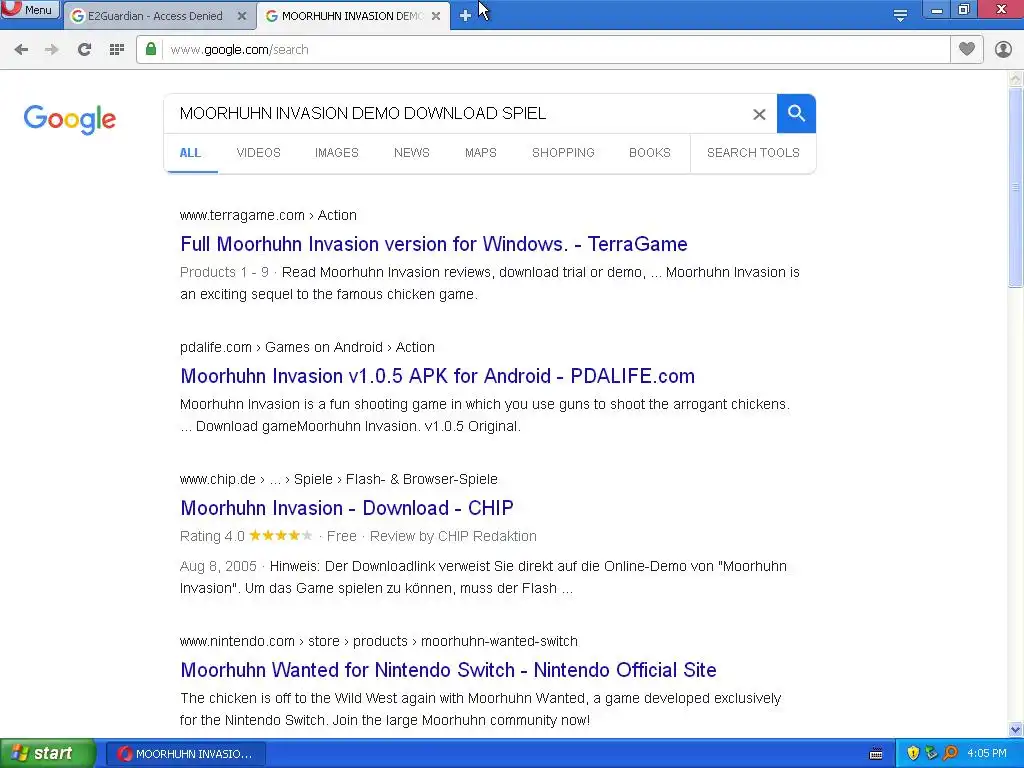Click the security shield tray icon
Viewport: 1024px width, 768px height.
[913, 754]
